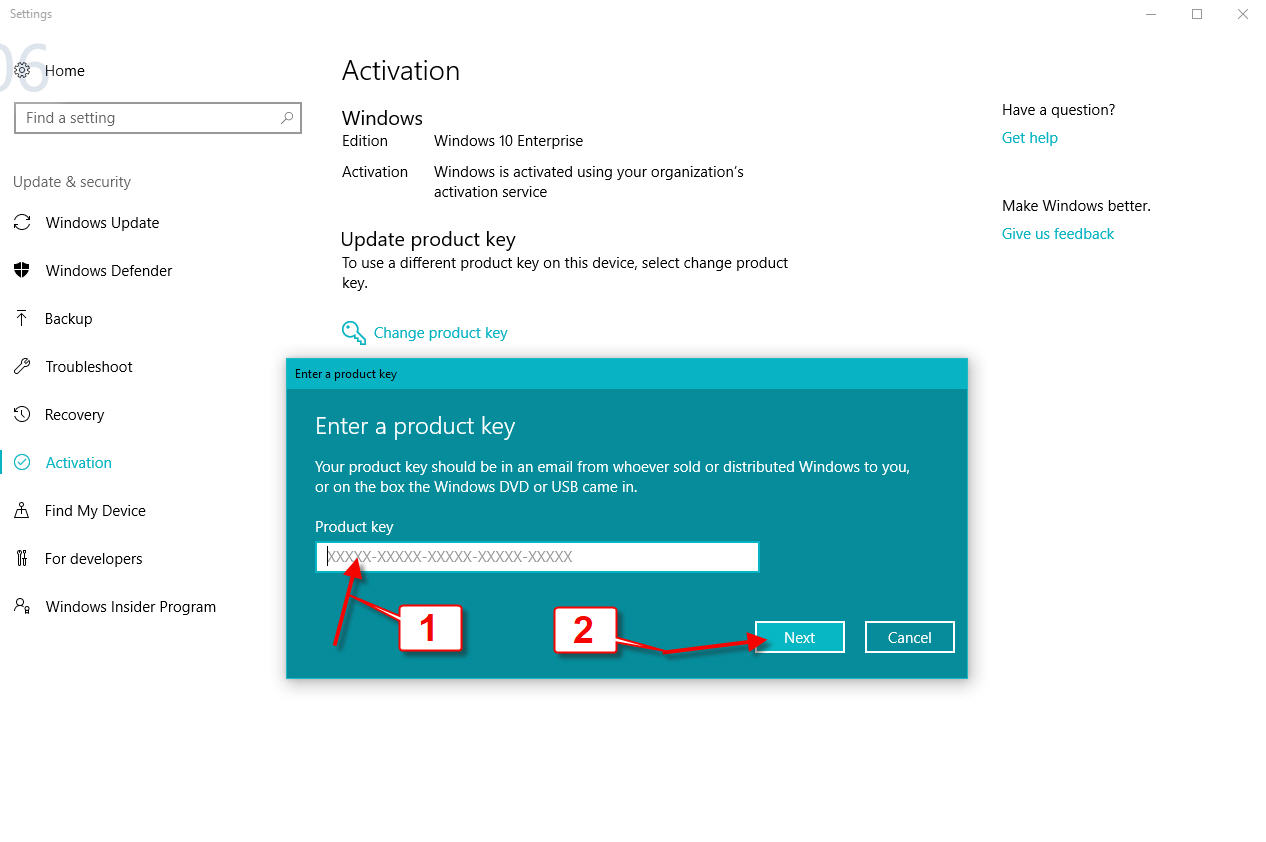Click the Windows Insider Program icon
This screenshot has height=842, width=1266.
(x=22, y=607)
